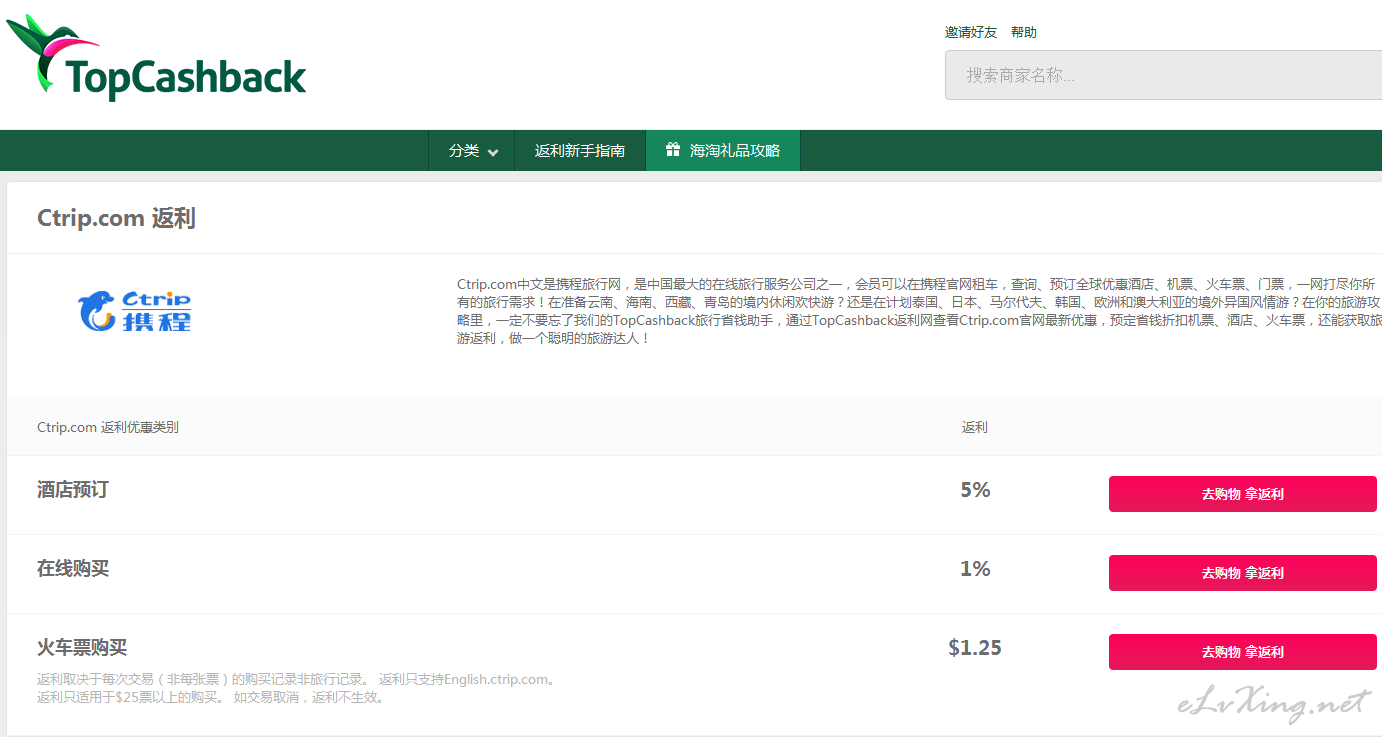Expand the 分类 category dropdown
Screen dimensions: 1382x737
tap(472, 151)
